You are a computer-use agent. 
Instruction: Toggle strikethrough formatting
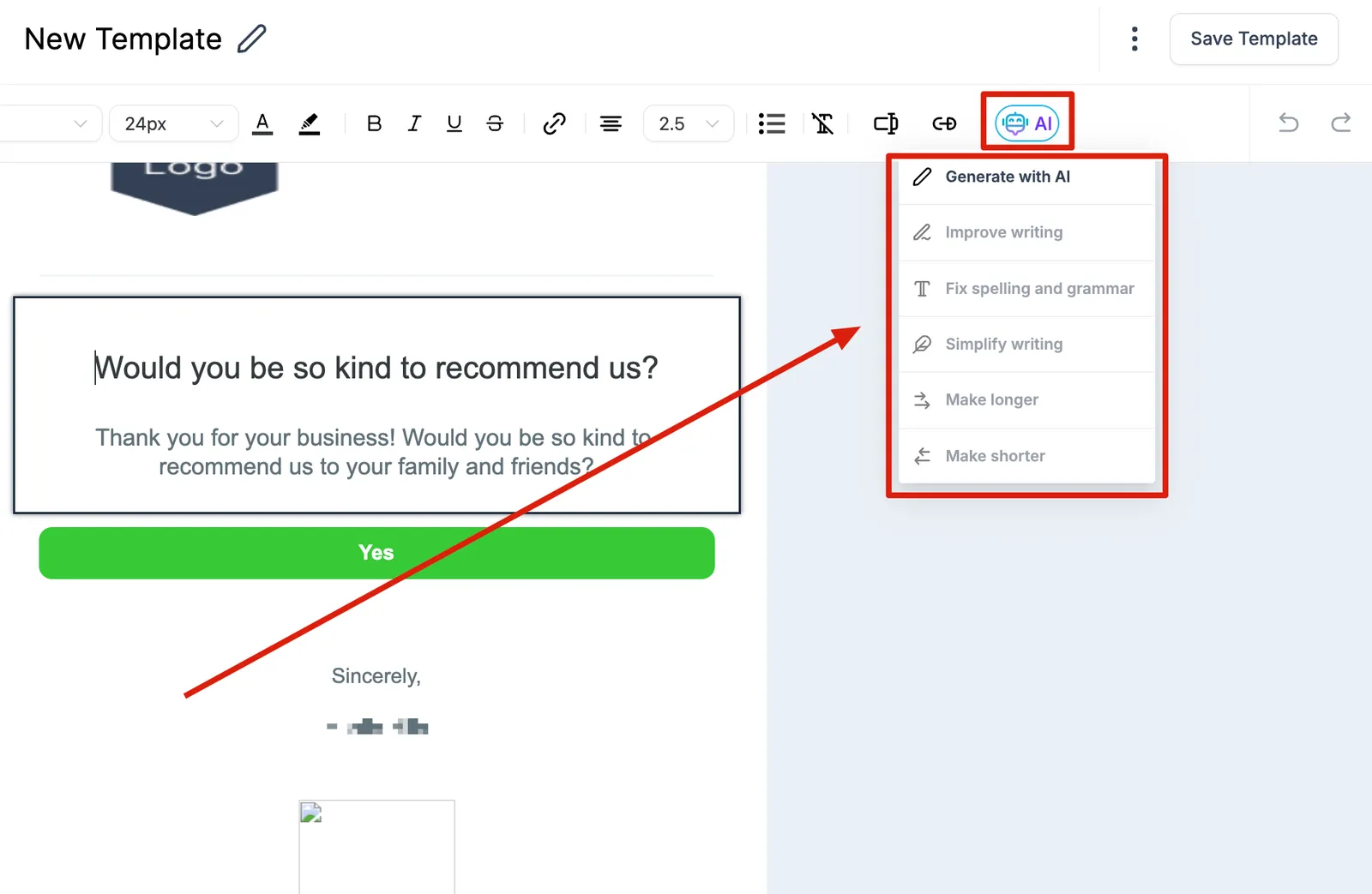pyautogui.click(x=495, y=123)
